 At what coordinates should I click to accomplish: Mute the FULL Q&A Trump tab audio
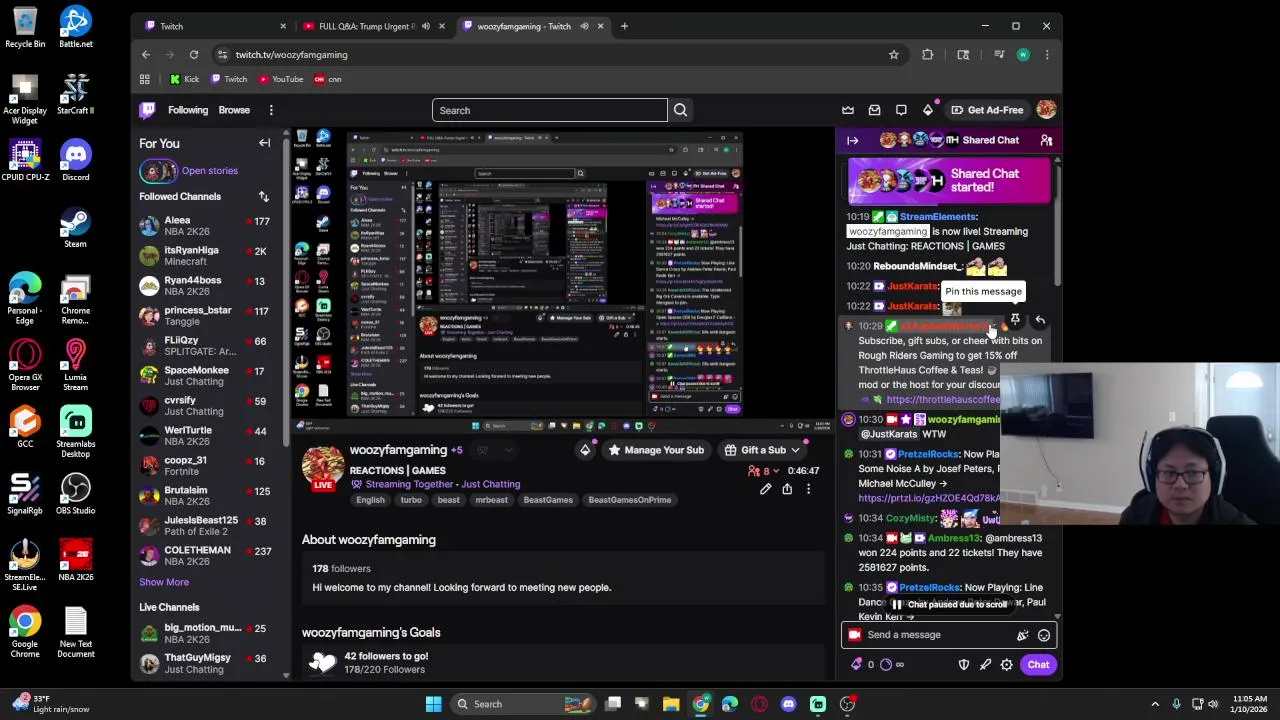click(x=426, y=26)
